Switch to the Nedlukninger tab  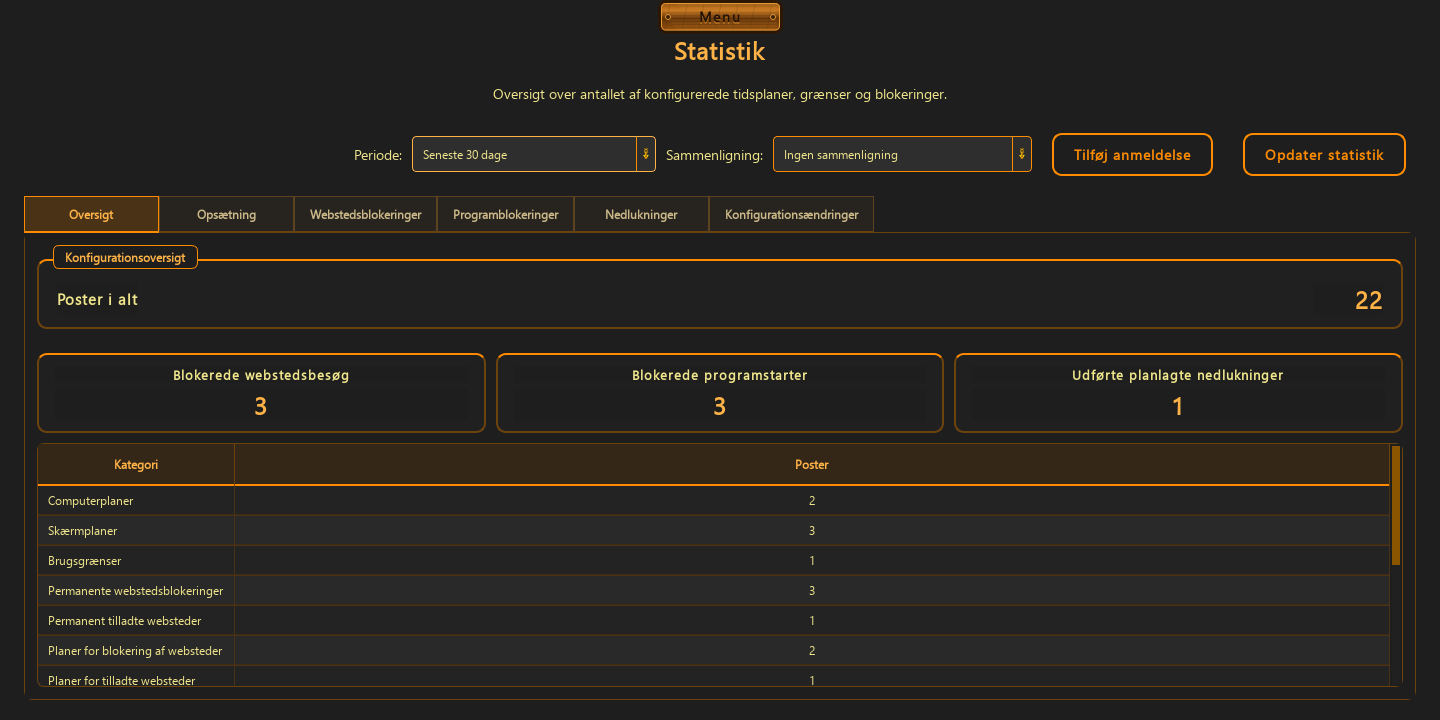641,214
